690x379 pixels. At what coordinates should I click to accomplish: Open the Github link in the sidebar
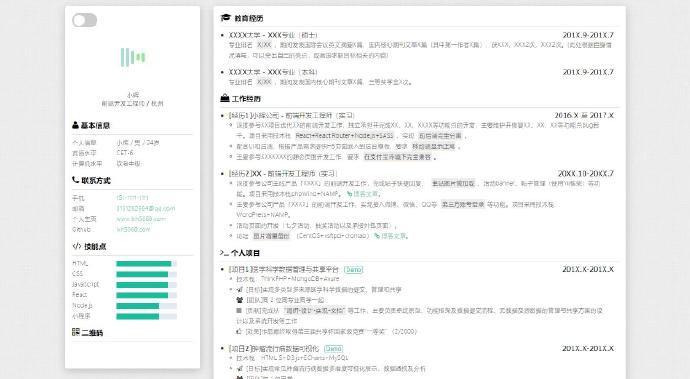[133, 229]
